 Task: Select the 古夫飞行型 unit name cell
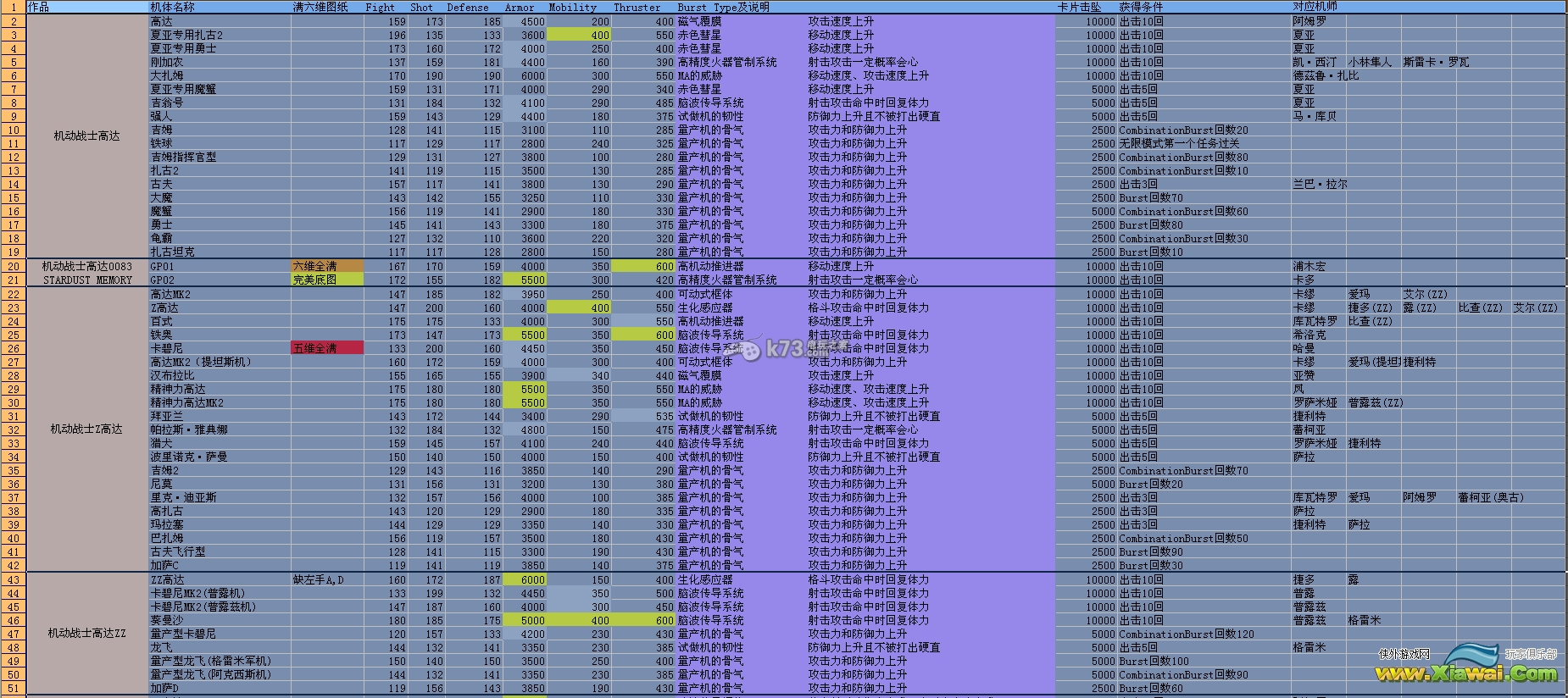pos(220,551)
